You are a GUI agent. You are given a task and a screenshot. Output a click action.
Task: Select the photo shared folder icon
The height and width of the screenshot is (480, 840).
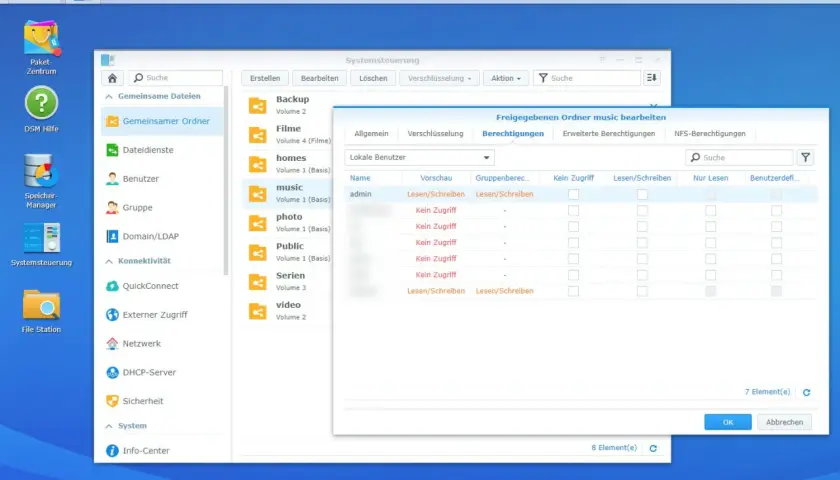pyautogui.click(x=258, y=223)
